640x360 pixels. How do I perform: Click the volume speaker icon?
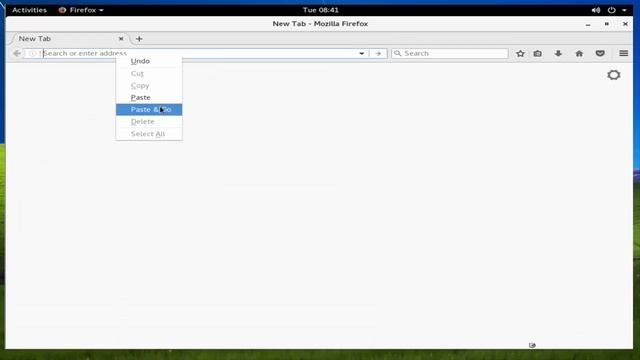click(596, 10)
